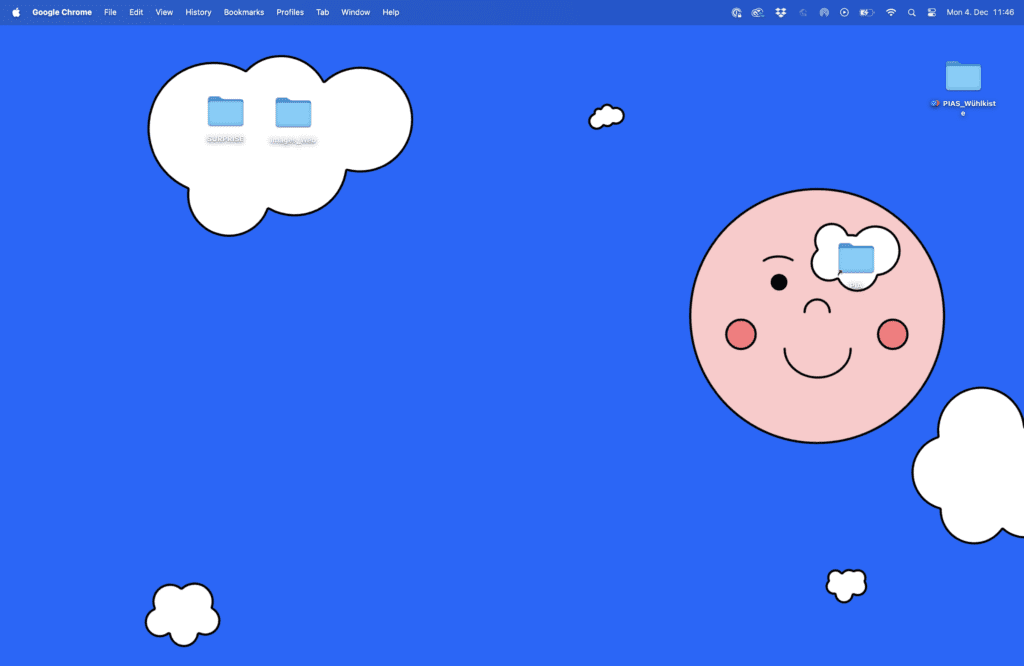Open the SURPRISE folder on the desktop
Viewport: 1024px width, 666px height.
point(225,112)
